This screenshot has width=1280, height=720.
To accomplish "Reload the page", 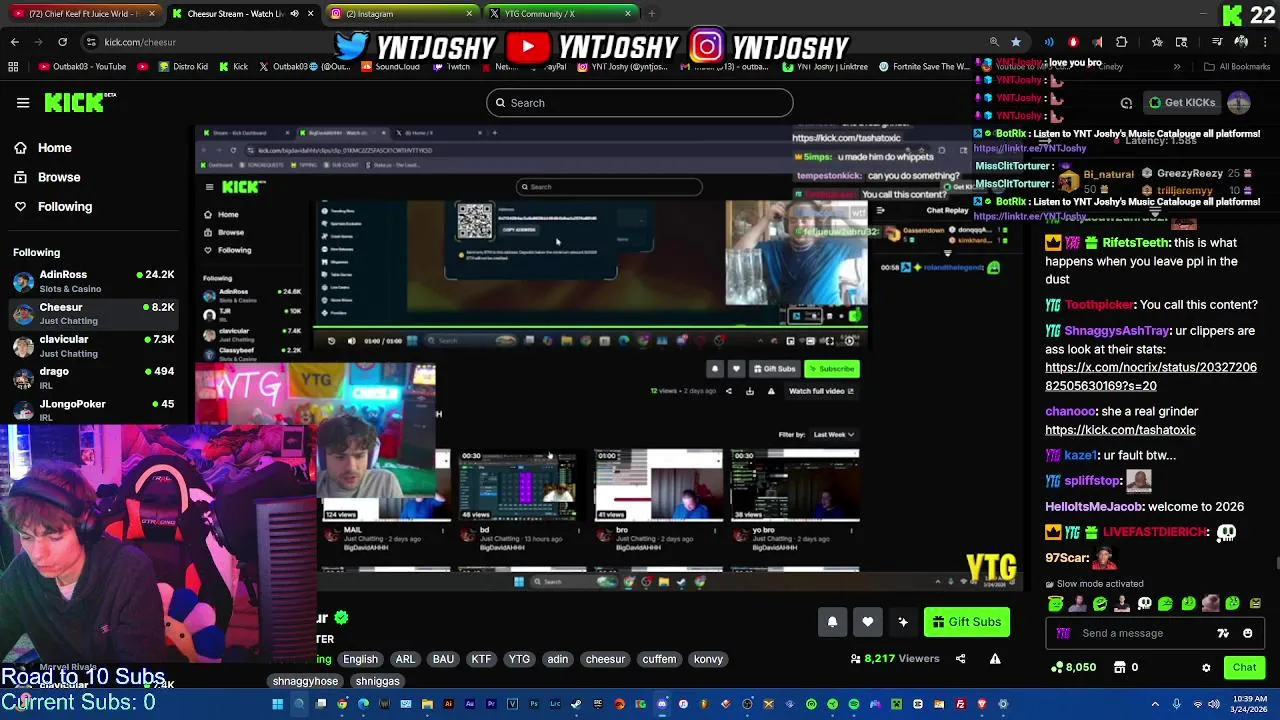I will click(x=62, y=42).
